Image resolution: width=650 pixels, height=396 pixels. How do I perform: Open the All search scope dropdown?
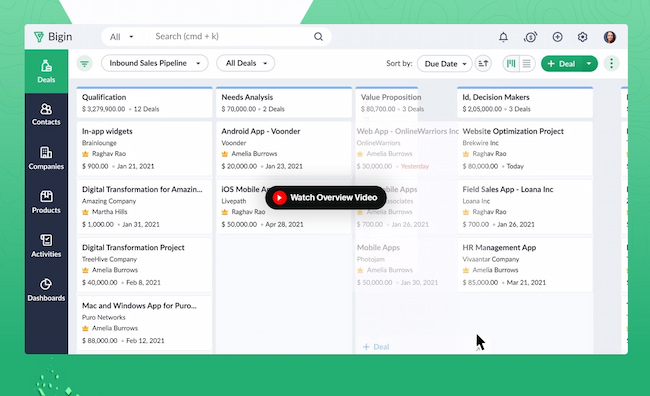[x=121, y=37]
